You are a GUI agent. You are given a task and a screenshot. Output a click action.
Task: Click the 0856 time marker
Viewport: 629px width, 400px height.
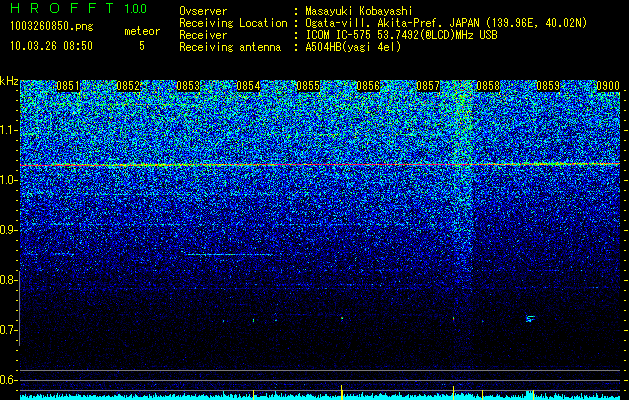tap(368, 86)
